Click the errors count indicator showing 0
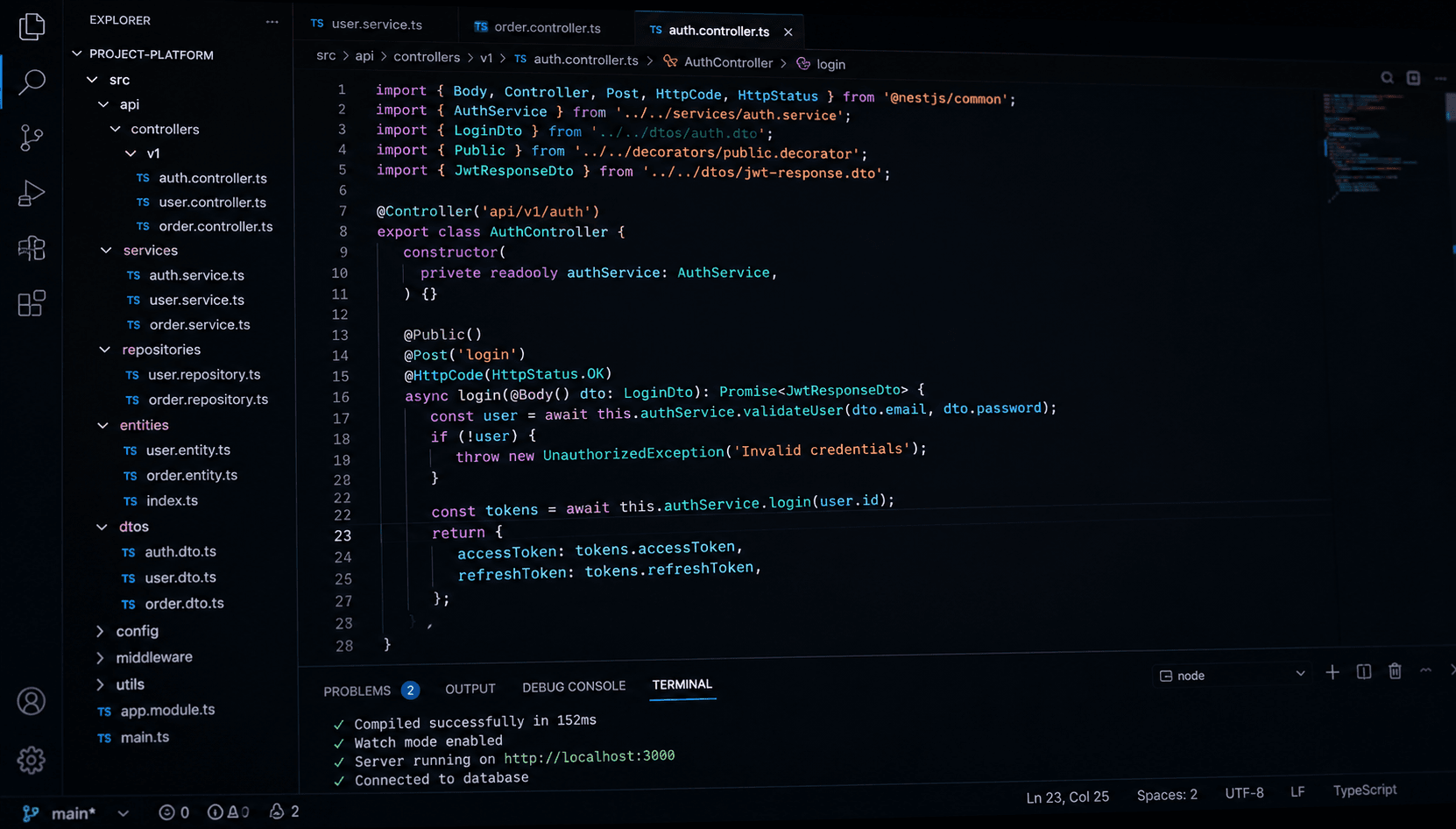The height and width of the screenshot is (829, 1456). click(174, 812)
